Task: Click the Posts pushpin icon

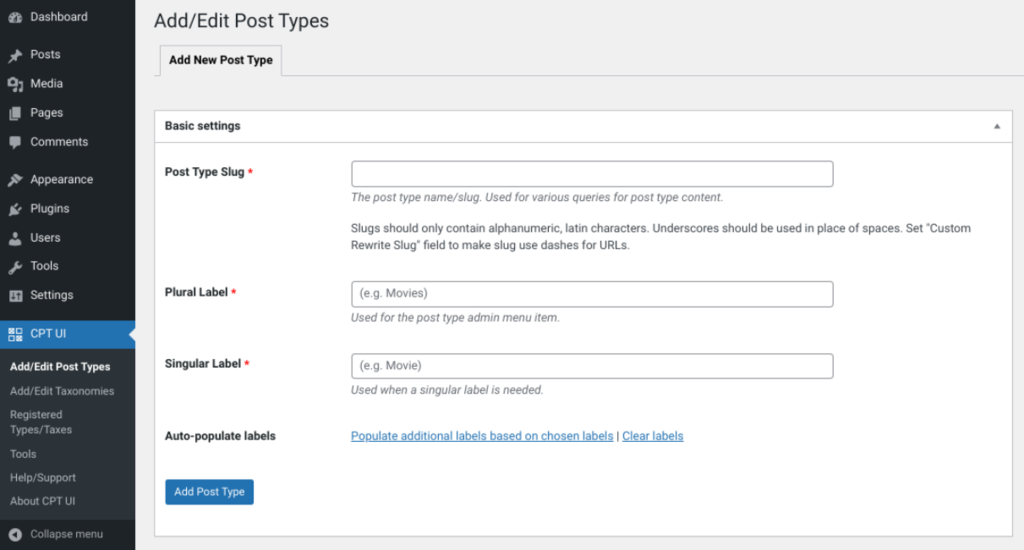Action: [x=15, y=55]
